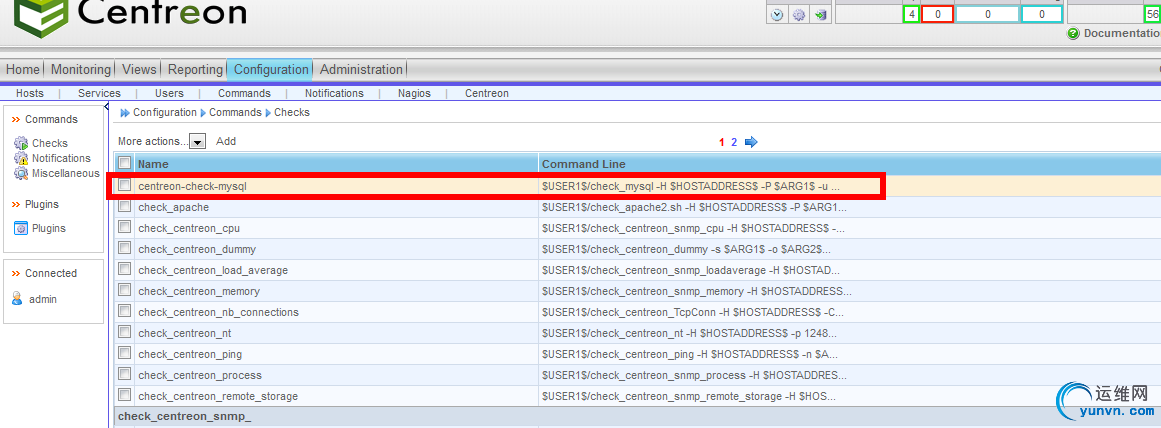Click the green help icon beside Documentation

pyautogui.click(x=1073, y=33)
